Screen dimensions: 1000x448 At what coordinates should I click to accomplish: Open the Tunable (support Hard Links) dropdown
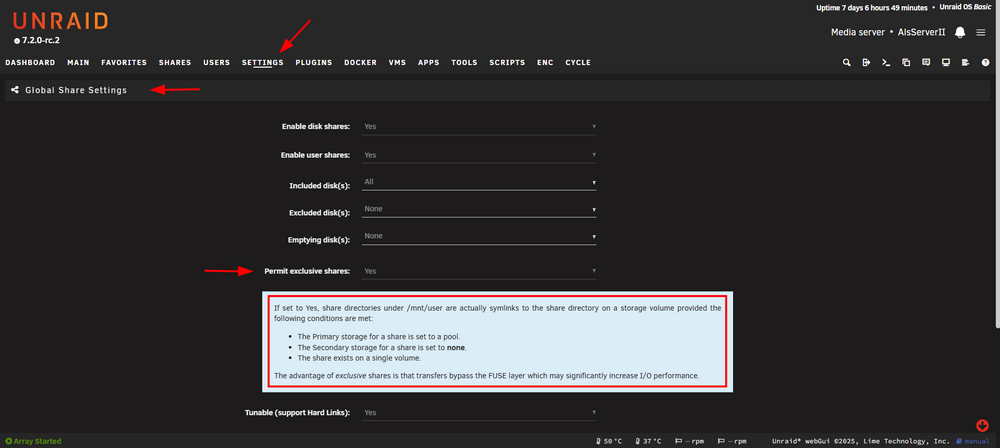[479, 413]
